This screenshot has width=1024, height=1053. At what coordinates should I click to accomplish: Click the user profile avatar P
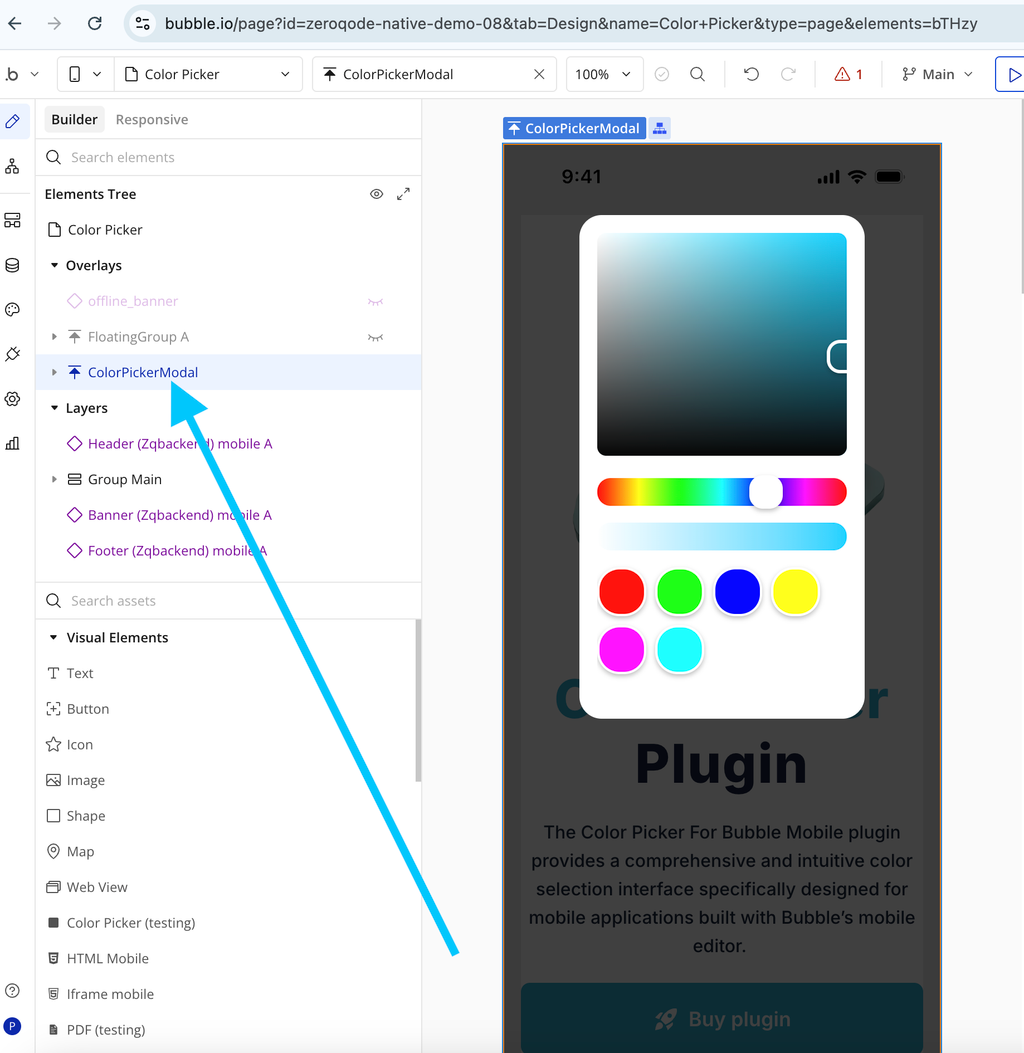point(12,1026)
